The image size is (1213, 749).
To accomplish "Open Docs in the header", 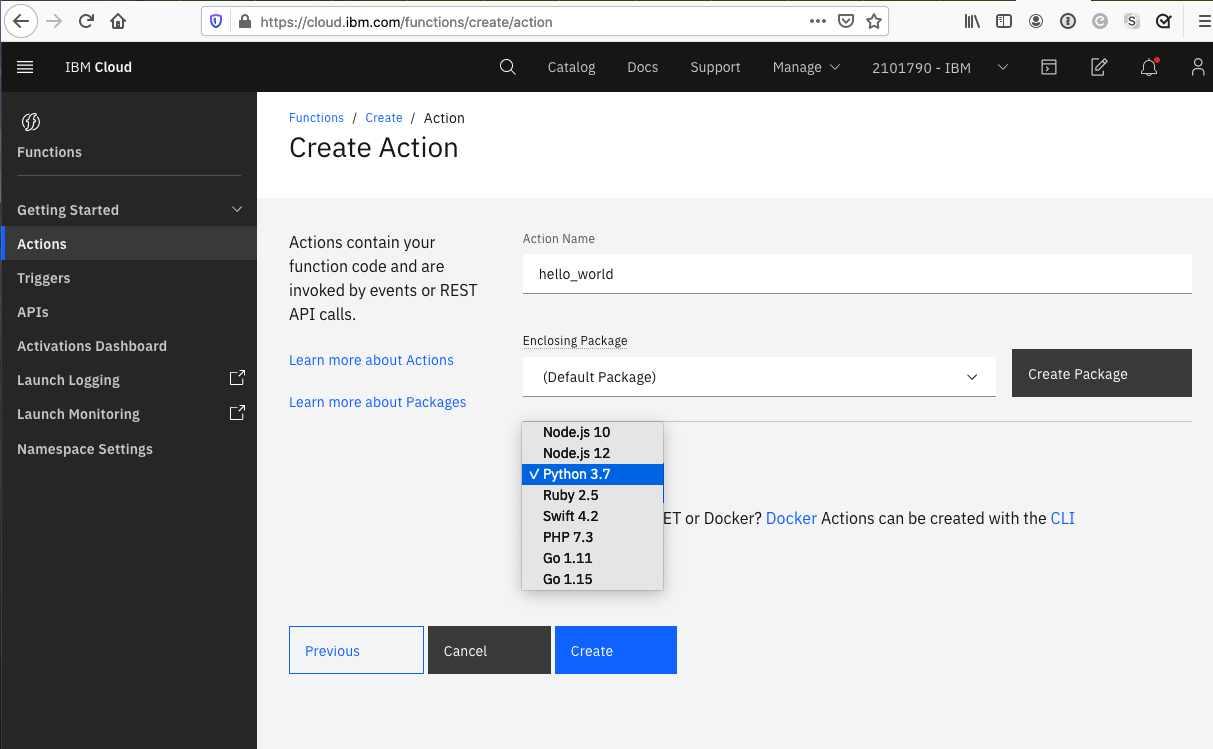I will coord(642,67).
